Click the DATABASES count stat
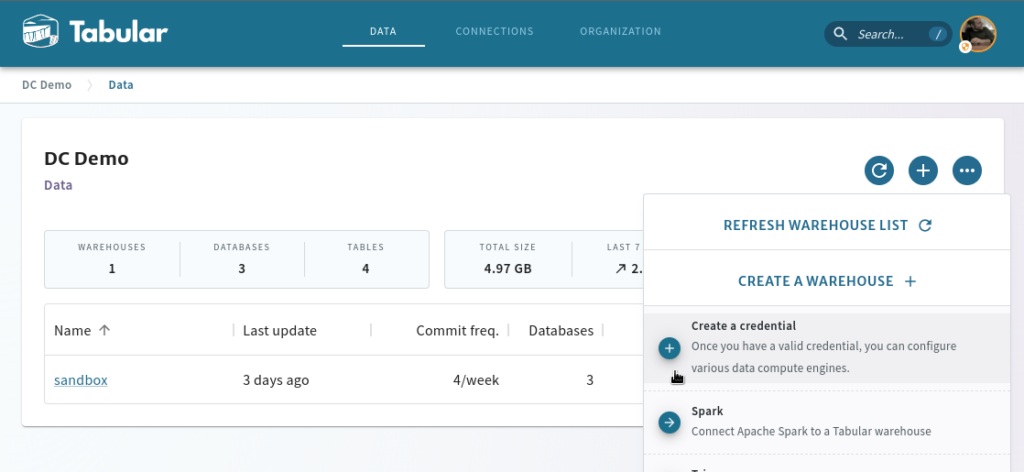The height and width of the screenshot is (472, 1024). tap(242, 259)
